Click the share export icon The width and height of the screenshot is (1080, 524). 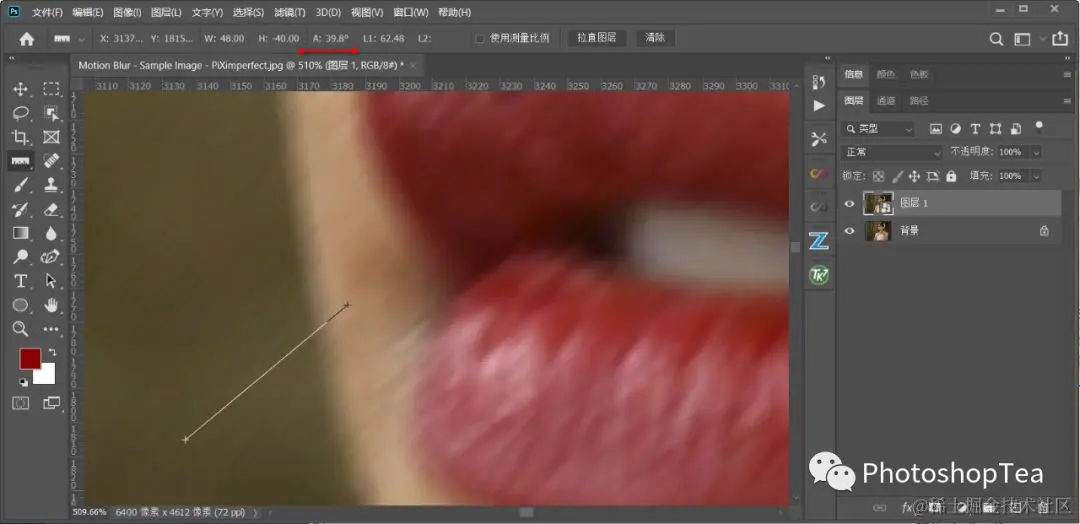click(x=1060, y=39)
